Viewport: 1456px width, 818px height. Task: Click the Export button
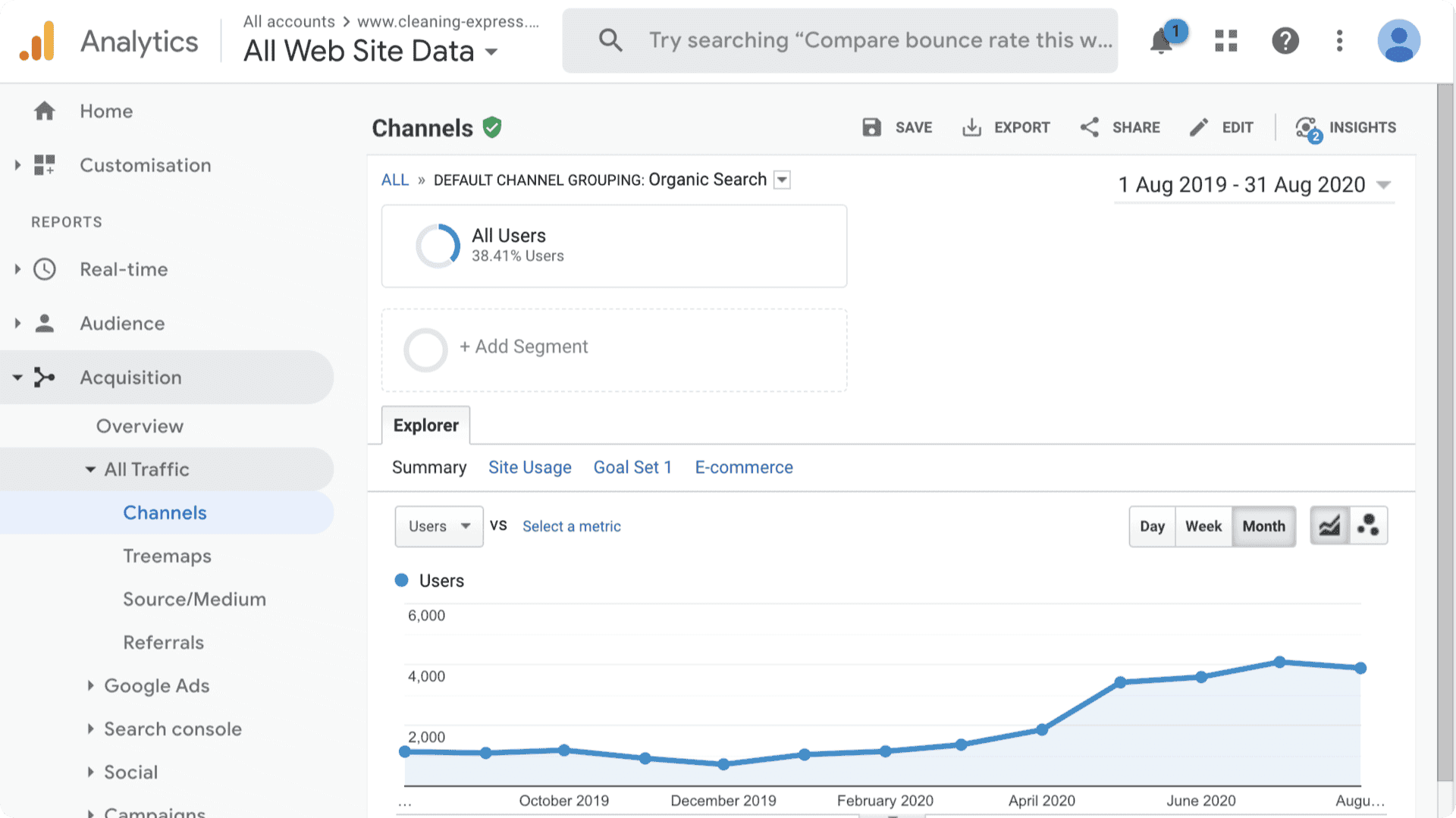point(1006,127)
